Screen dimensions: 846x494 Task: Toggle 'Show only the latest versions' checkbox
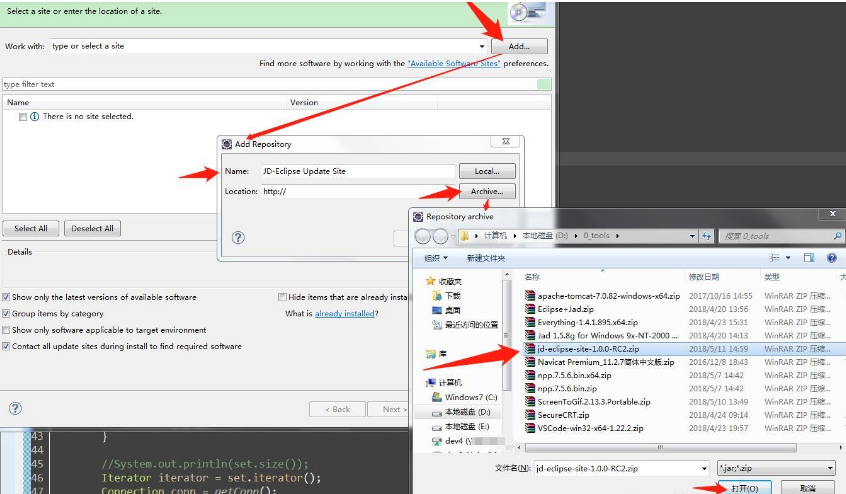6,297
